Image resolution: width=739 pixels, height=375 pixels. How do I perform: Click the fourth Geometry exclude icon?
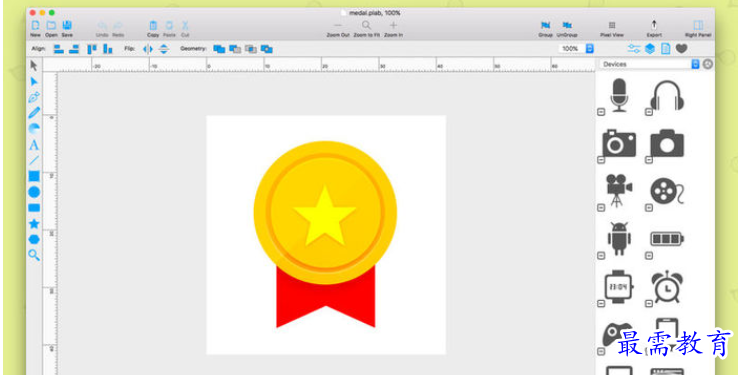click(x=267, y=49)
